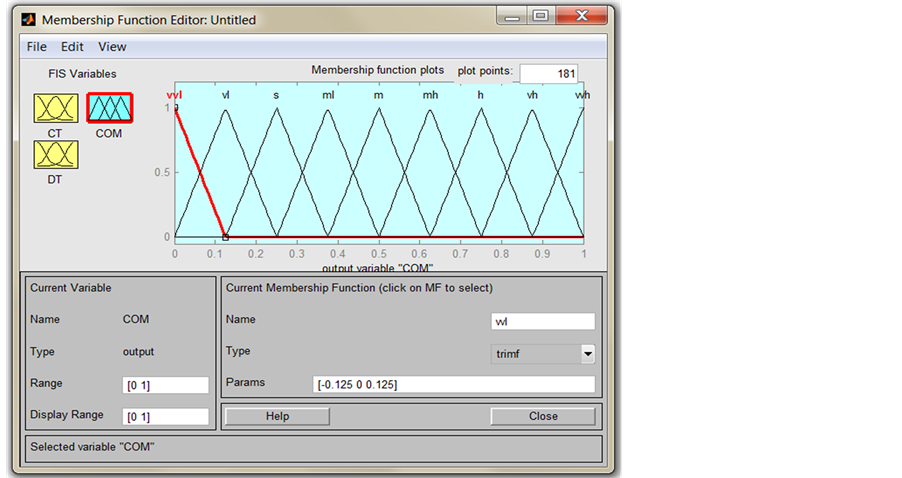902x478 pixels.
Task: Open the File menu
Action: [37, 47]
